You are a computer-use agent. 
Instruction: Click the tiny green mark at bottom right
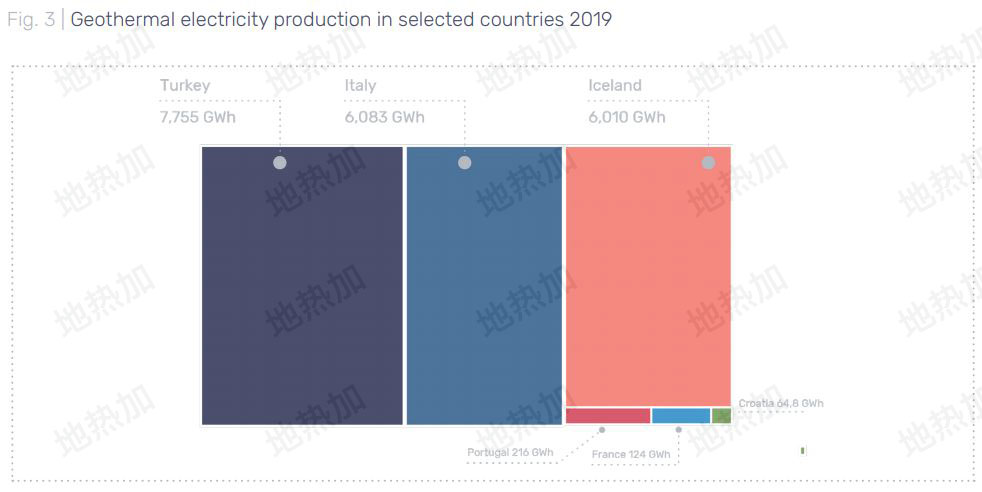pyautogui.click(x=803, y=451)
